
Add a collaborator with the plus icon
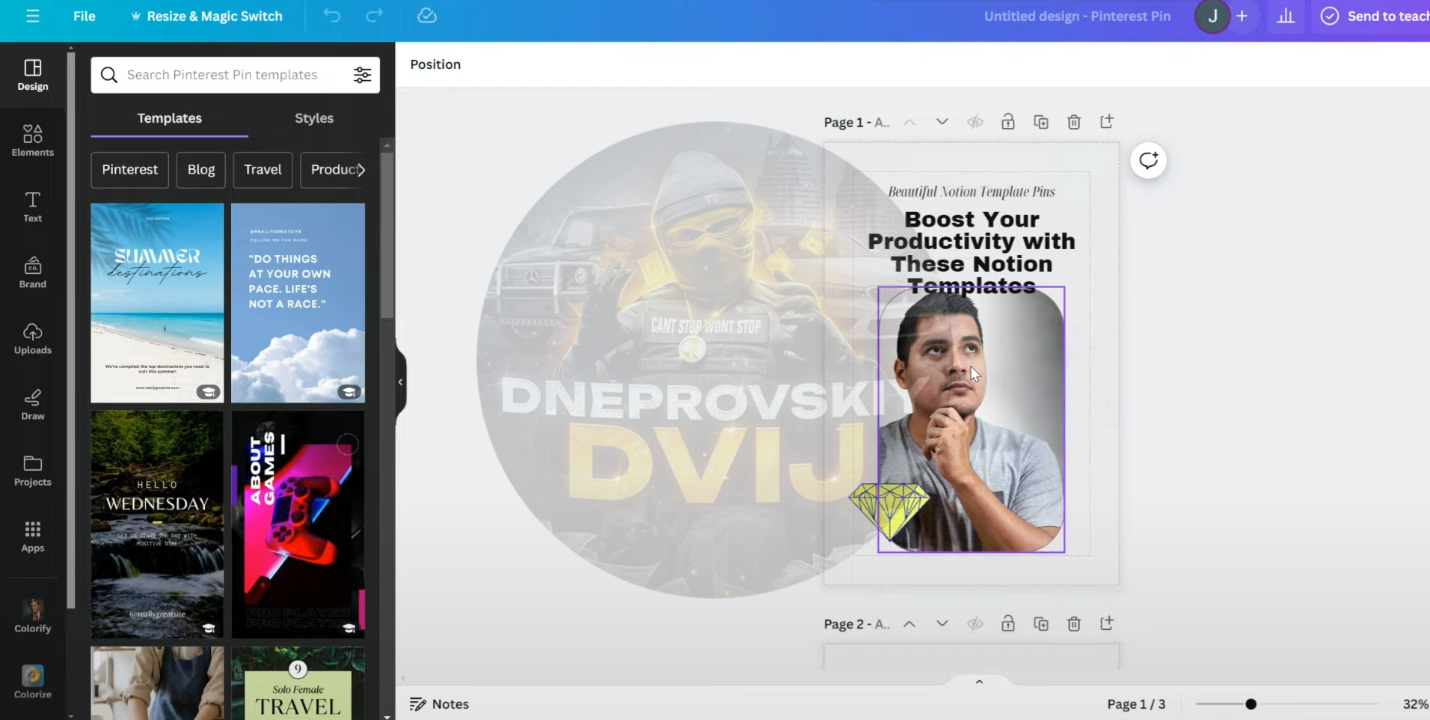click(x=1242, y=16)
